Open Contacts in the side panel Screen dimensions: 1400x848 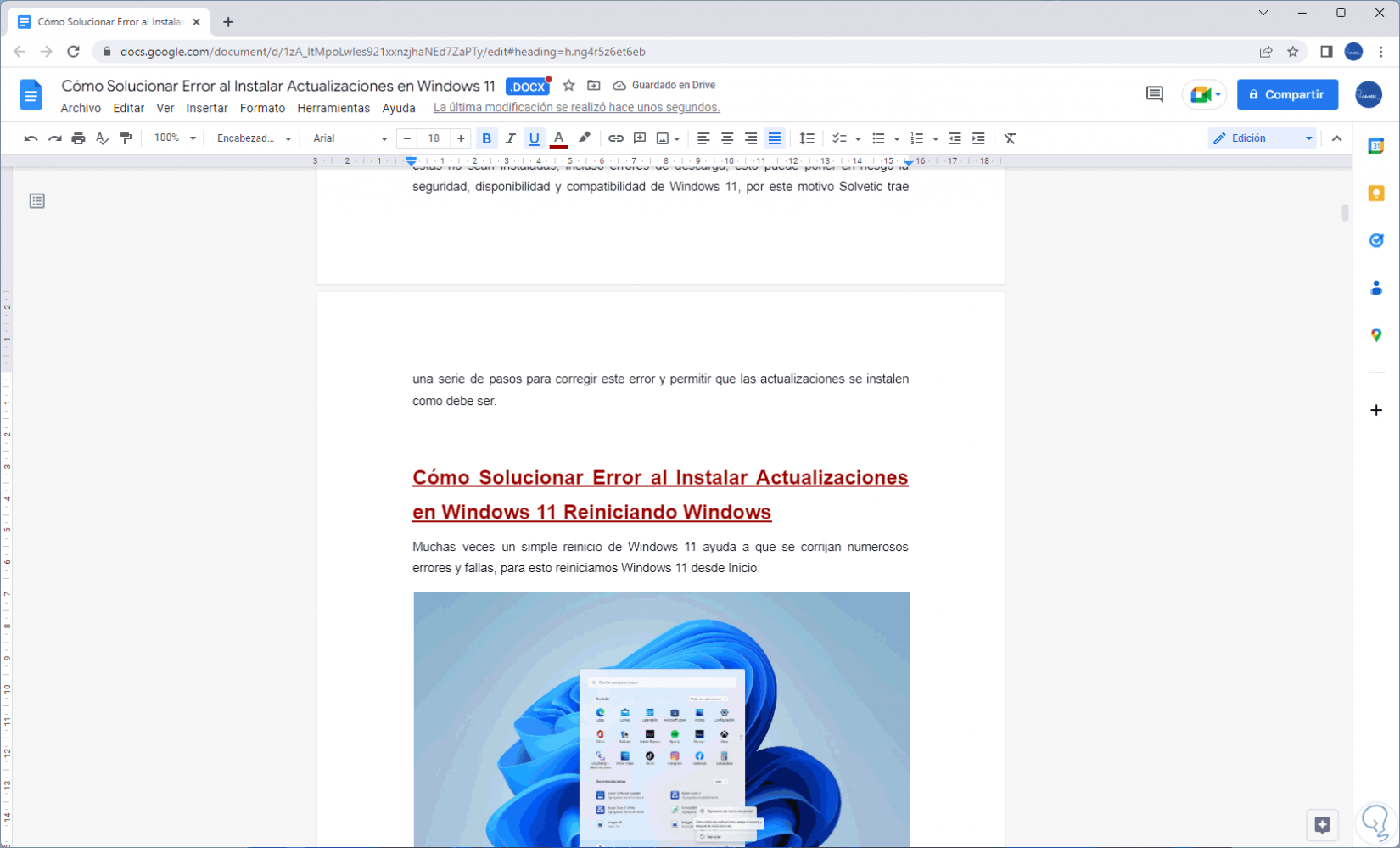coord(1376,289)
